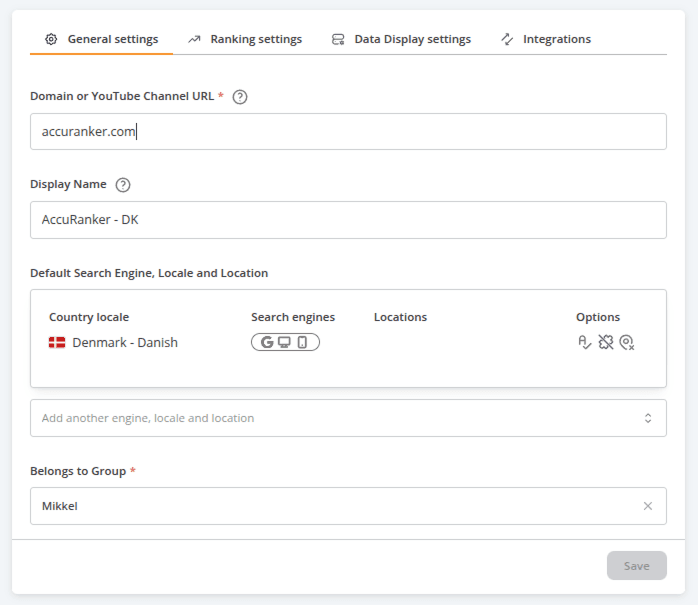The image size is (698, 605).
Task: Open Add another engine, locale and location dropdown
Action: click(348, 418)
